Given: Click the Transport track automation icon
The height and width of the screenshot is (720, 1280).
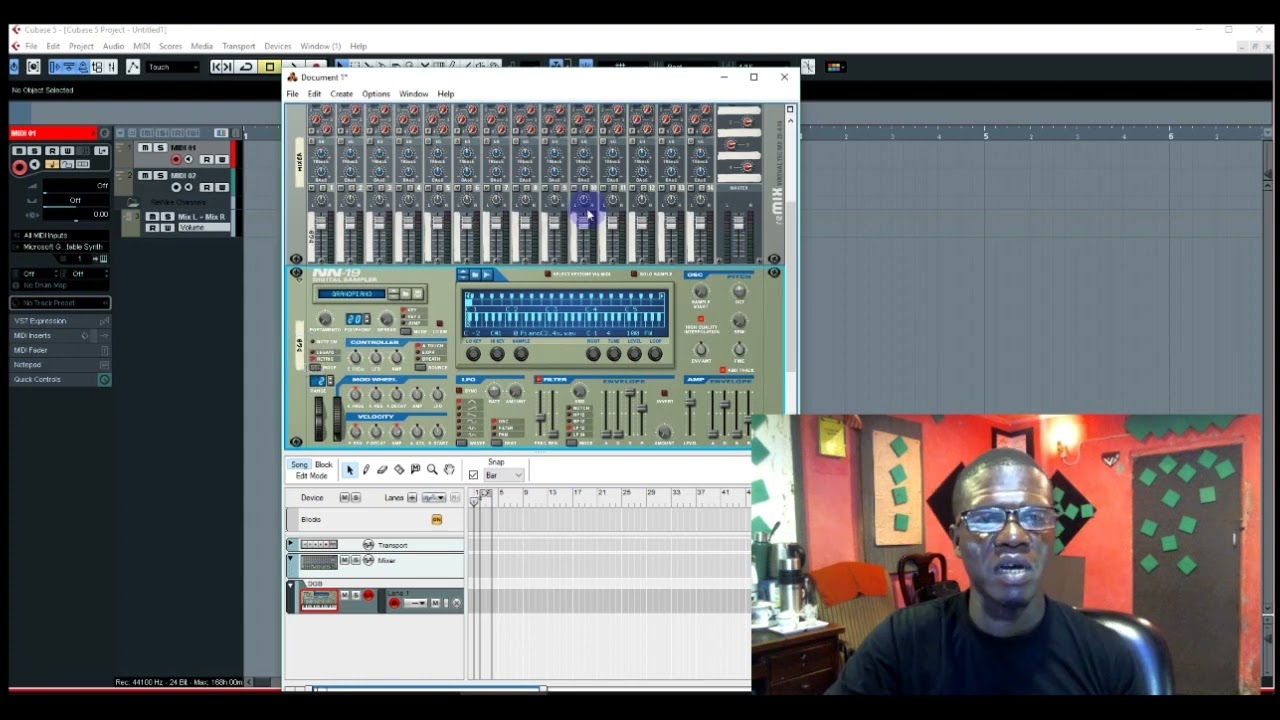Looking at the screenshot, I should coord(368,545).
